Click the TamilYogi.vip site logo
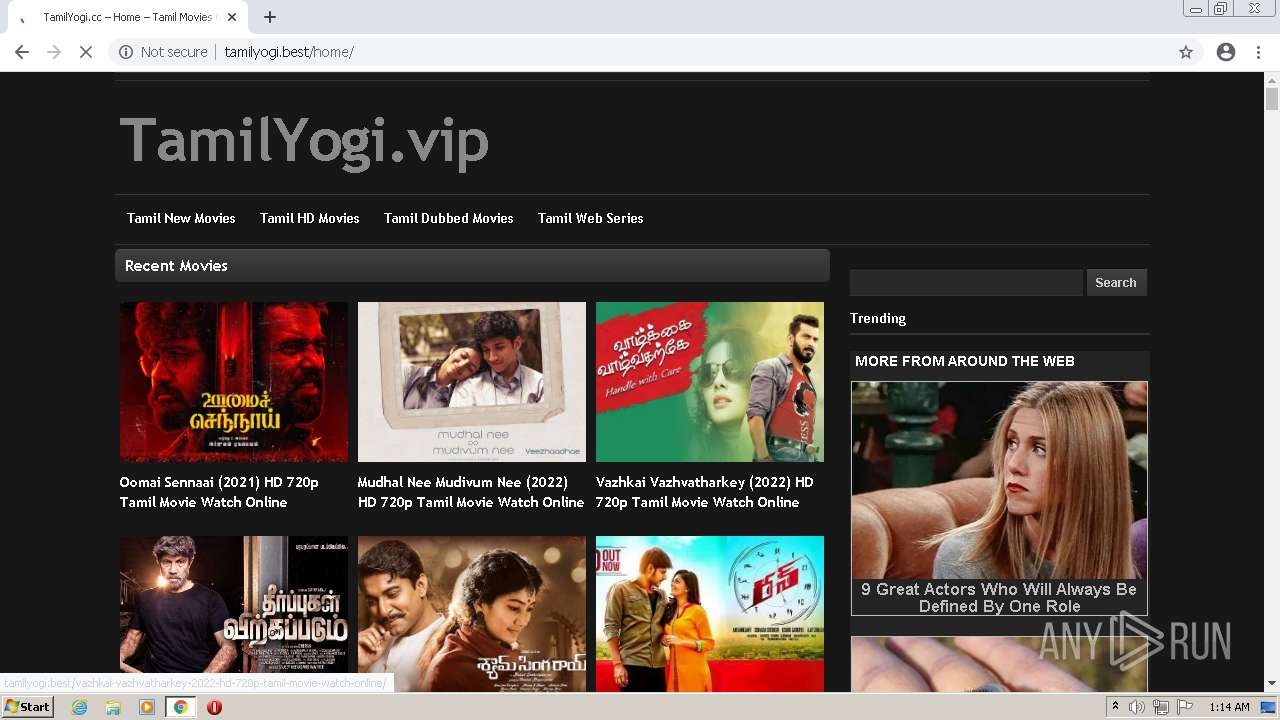 tap(304, 141)
